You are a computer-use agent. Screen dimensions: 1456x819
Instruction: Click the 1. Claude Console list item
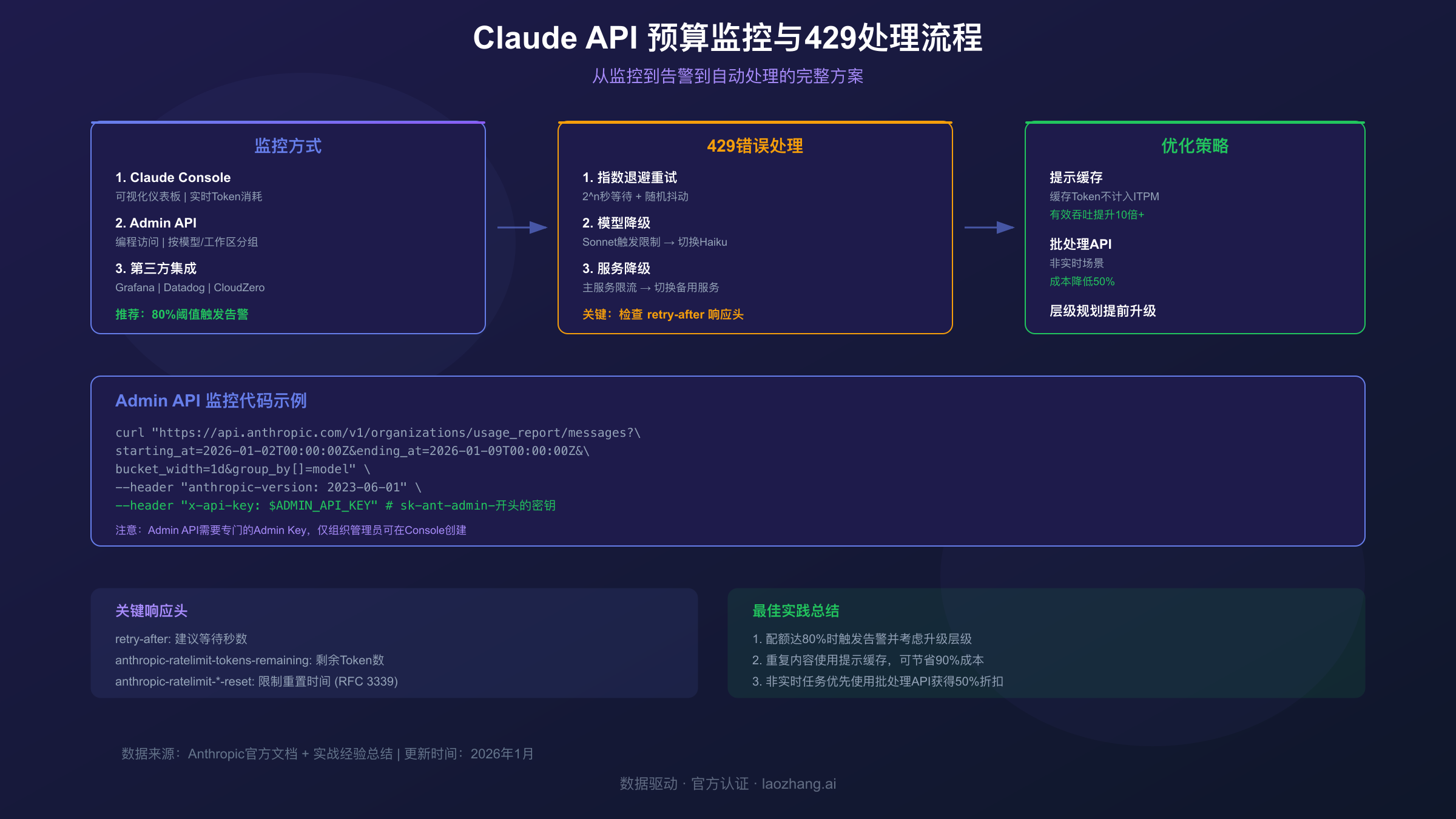[173, 177]
